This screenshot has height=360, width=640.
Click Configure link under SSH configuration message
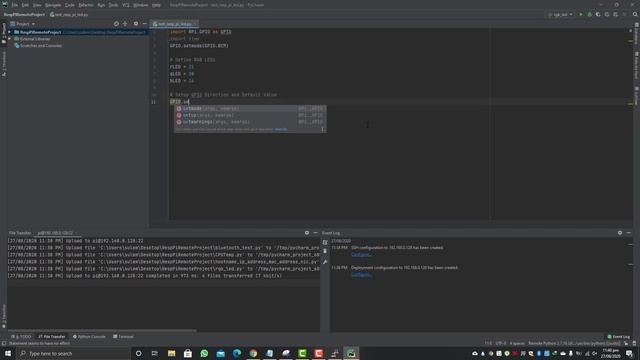pyautogui.click(x=361, y=255)
